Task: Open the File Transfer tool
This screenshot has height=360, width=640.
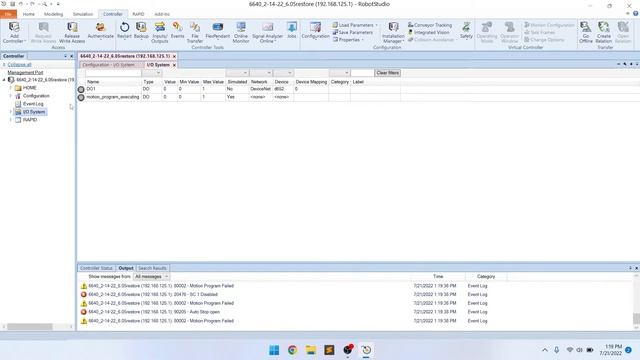Action: [195, 32]
